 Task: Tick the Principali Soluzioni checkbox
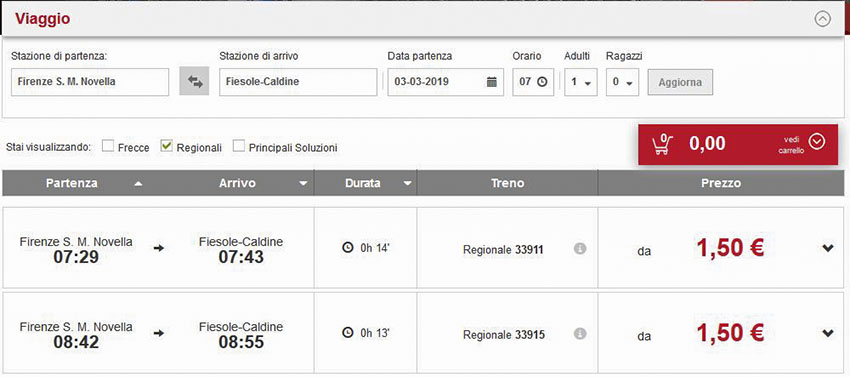(239, 146)
